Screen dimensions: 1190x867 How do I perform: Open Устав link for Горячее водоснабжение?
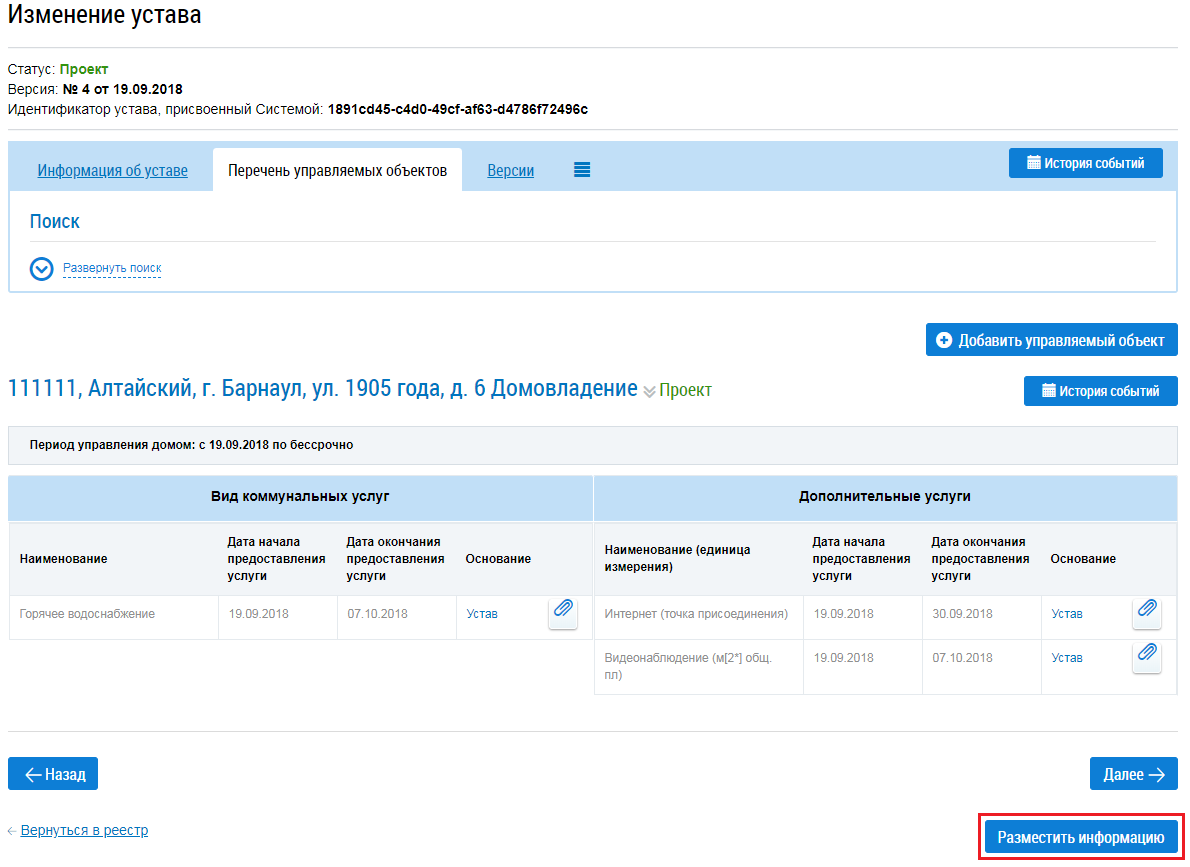click(x=482, y=614)
